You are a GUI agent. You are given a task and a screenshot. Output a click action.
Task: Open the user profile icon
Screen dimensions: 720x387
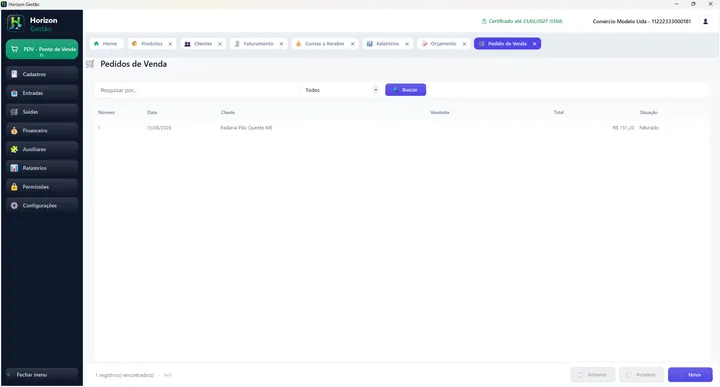pyautogui.click(x=705, y=22)
